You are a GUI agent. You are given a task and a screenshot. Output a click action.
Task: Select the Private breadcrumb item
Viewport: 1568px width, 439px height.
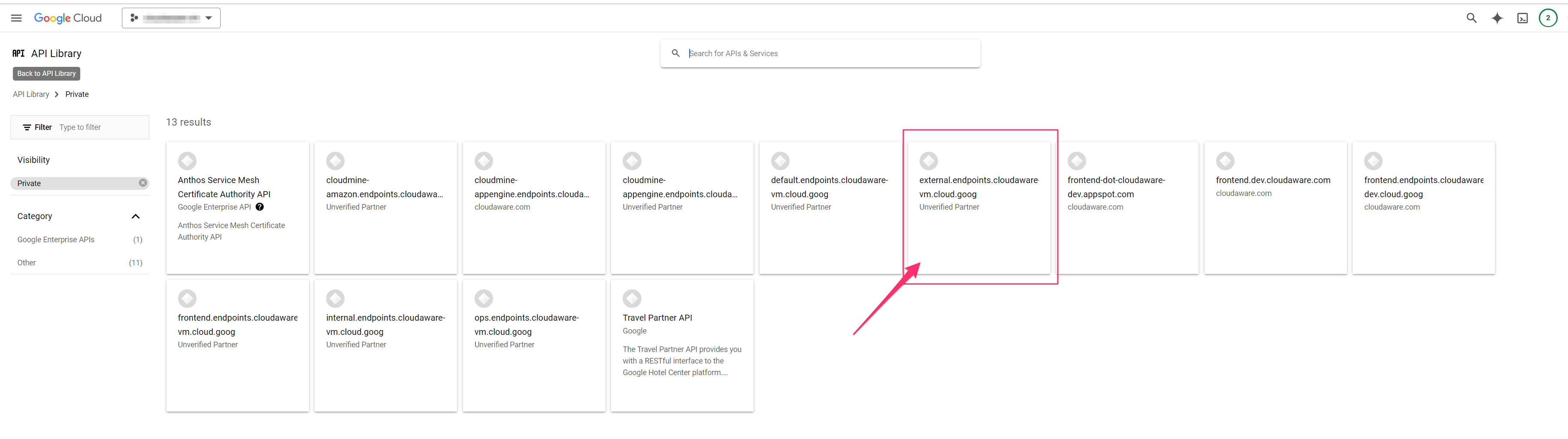click(x=77, y=94)
